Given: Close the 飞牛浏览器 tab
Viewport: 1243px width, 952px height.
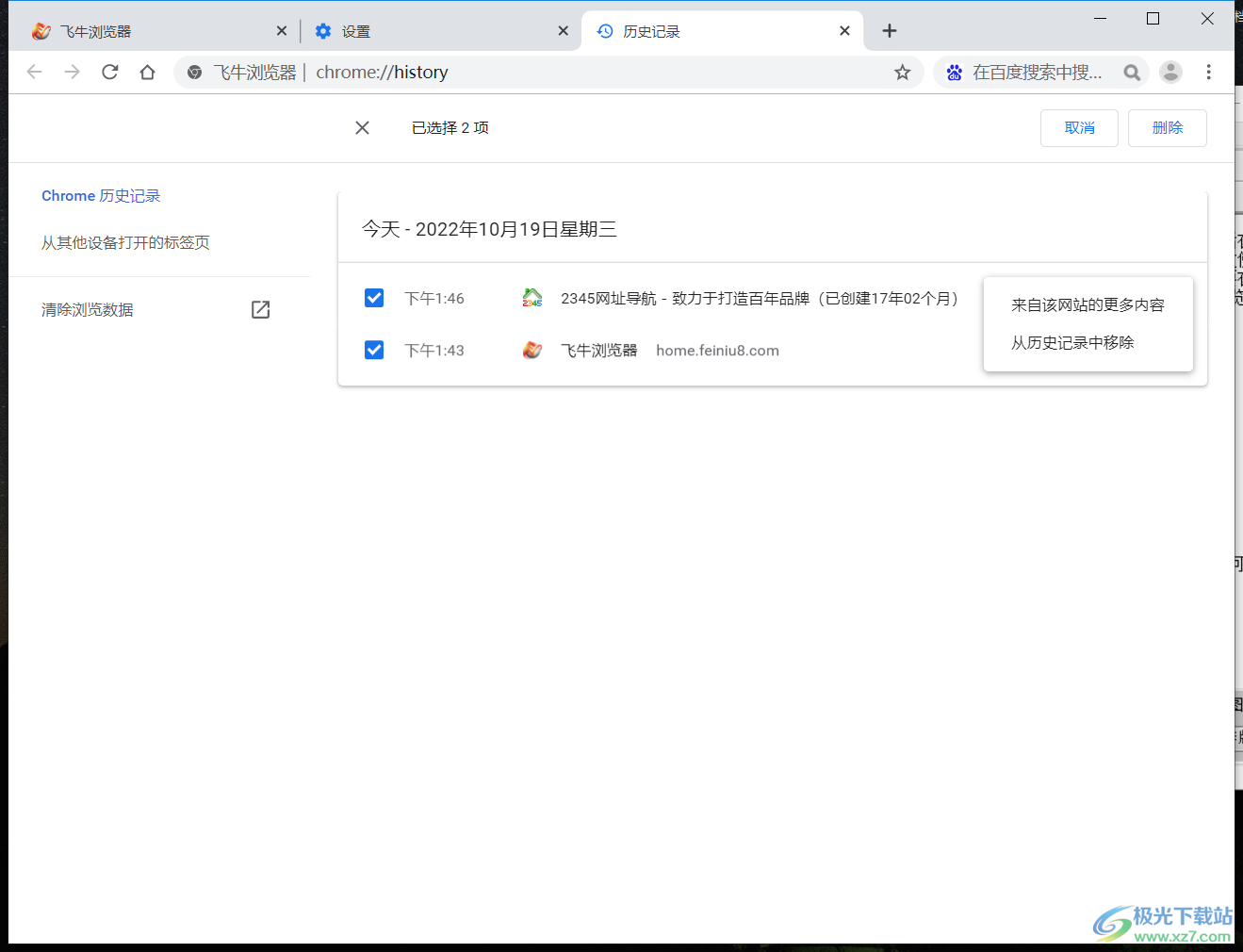Looking at the screenshot, I should [282, 31].
